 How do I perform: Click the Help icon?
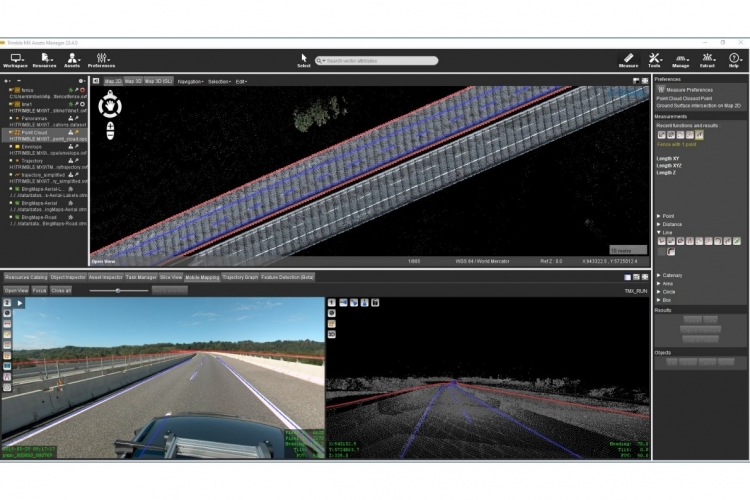click(733, 59)
